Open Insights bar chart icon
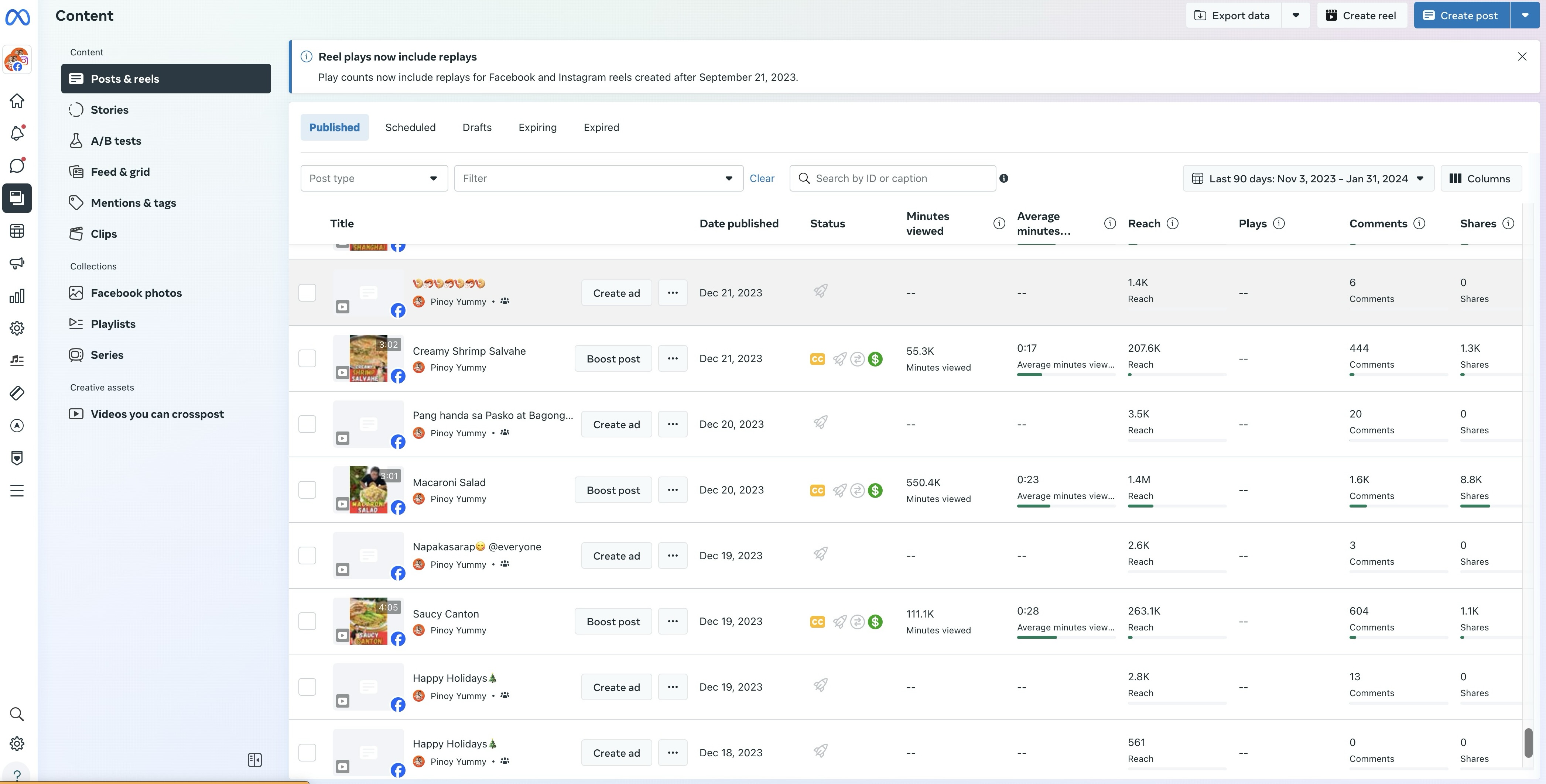The height and width of the screenshot is (784, 1546). 17,296
